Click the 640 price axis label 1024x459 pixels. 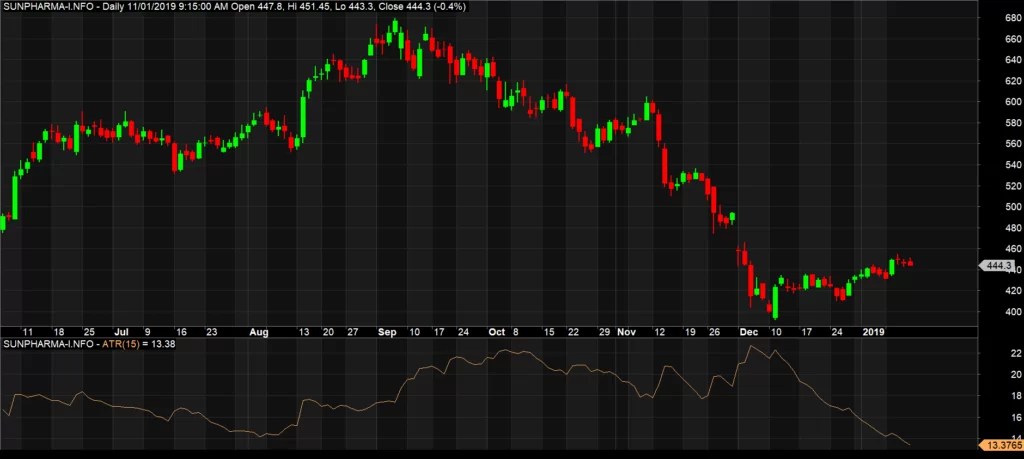1013,60
